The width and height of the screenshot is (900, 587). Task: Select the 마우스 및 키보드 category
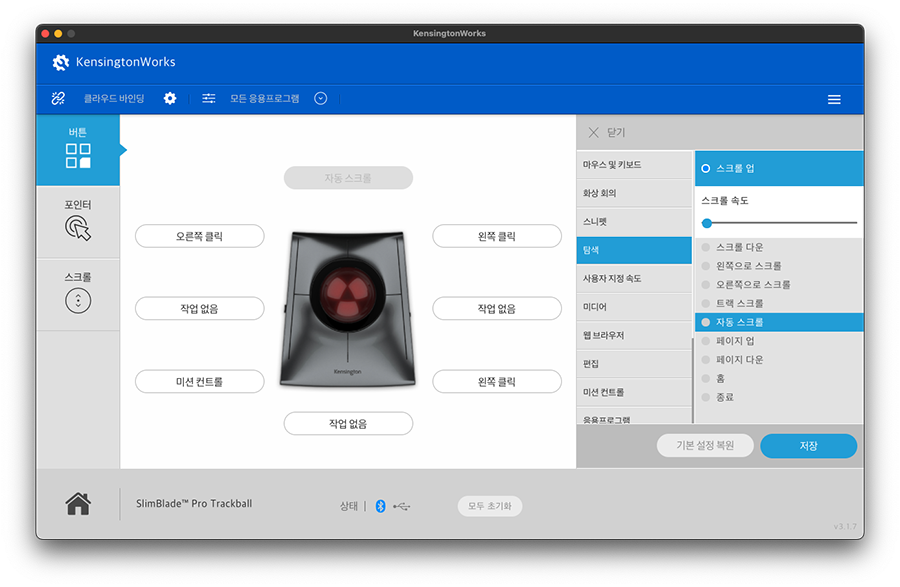click(x=634, y=165)
